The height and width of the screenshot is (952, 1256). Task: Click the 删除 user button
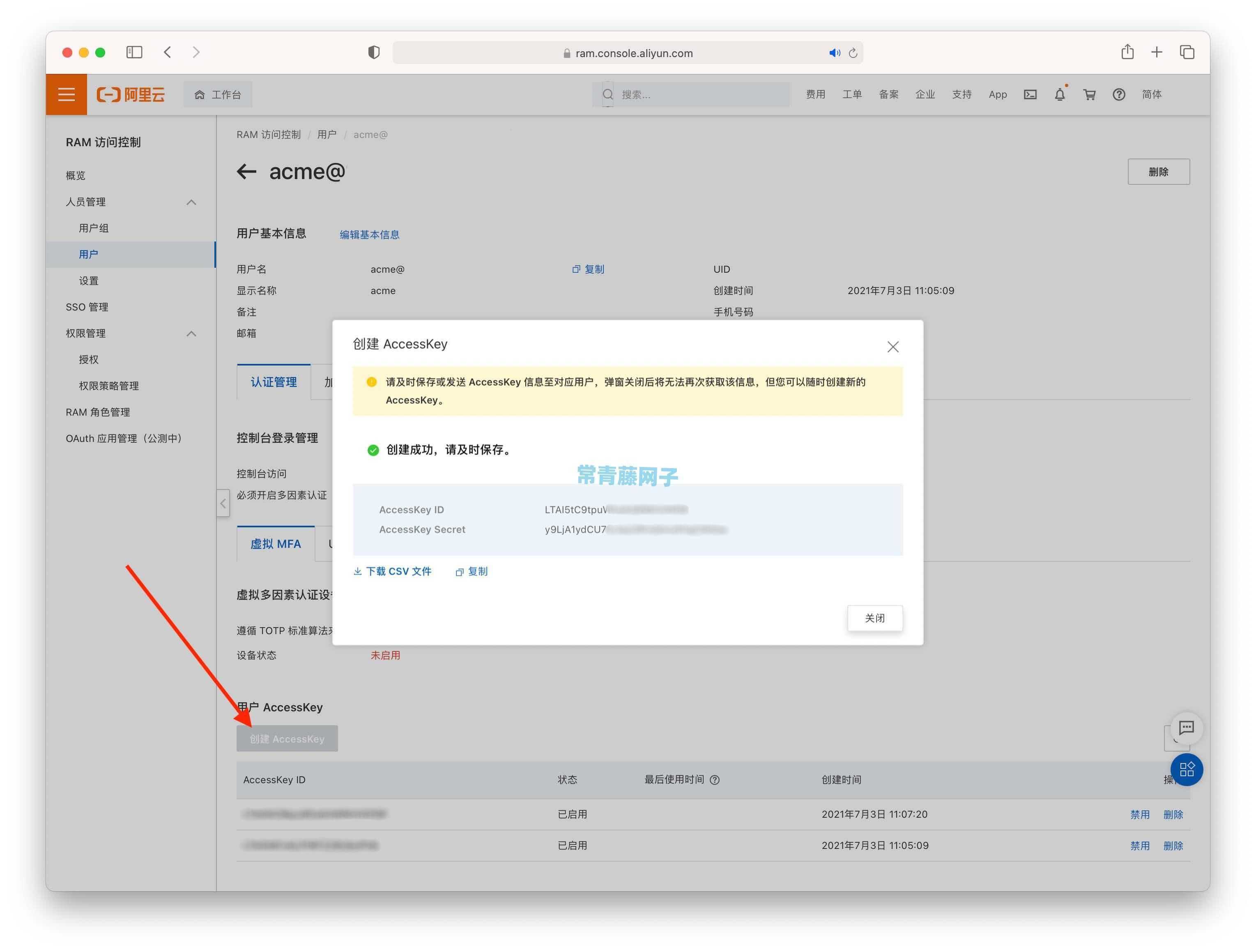(x=1158, y=171)
